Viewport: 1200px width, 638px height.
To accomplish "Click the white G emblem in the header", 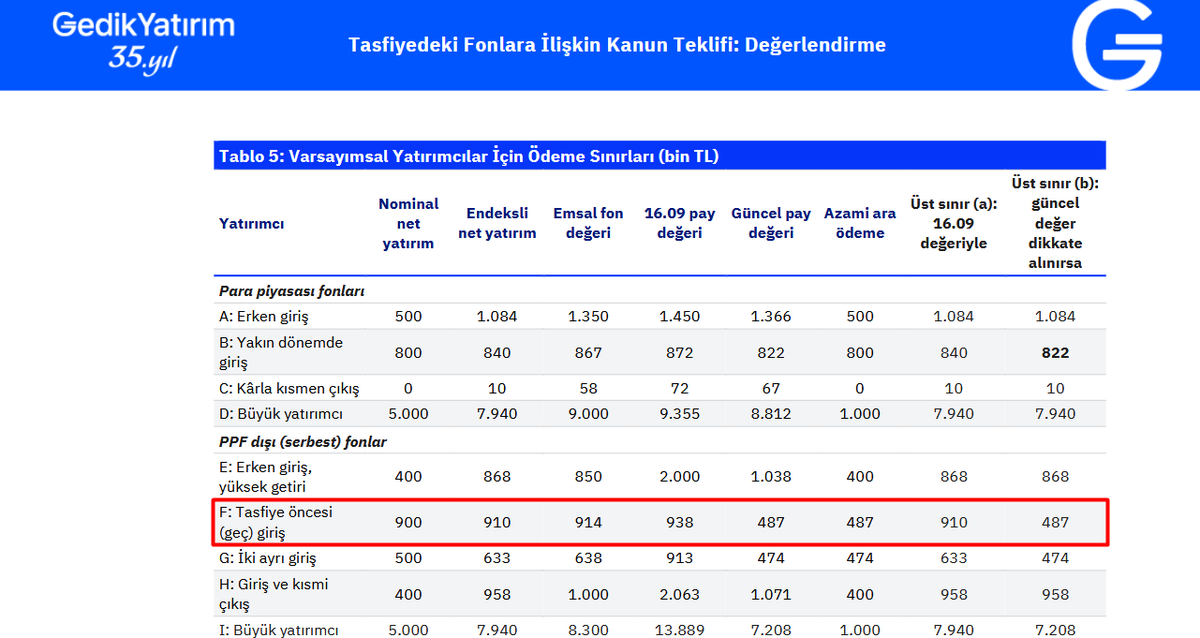I will pos(1117,45).
